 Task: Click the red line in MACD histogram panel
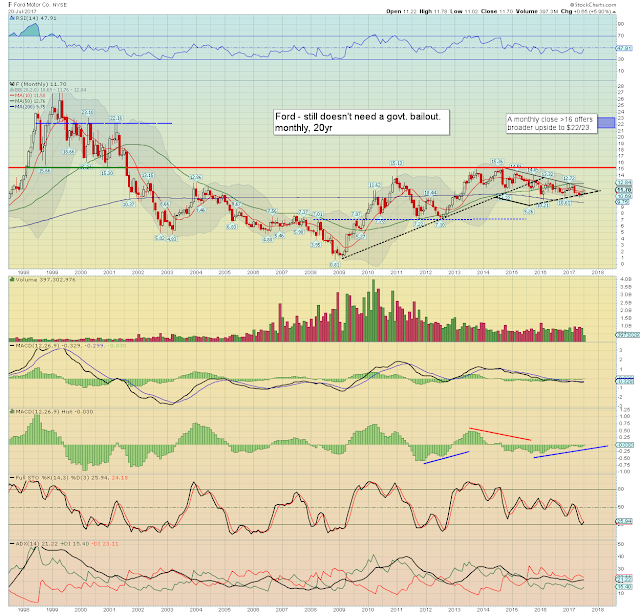click(x=500, y=434)
